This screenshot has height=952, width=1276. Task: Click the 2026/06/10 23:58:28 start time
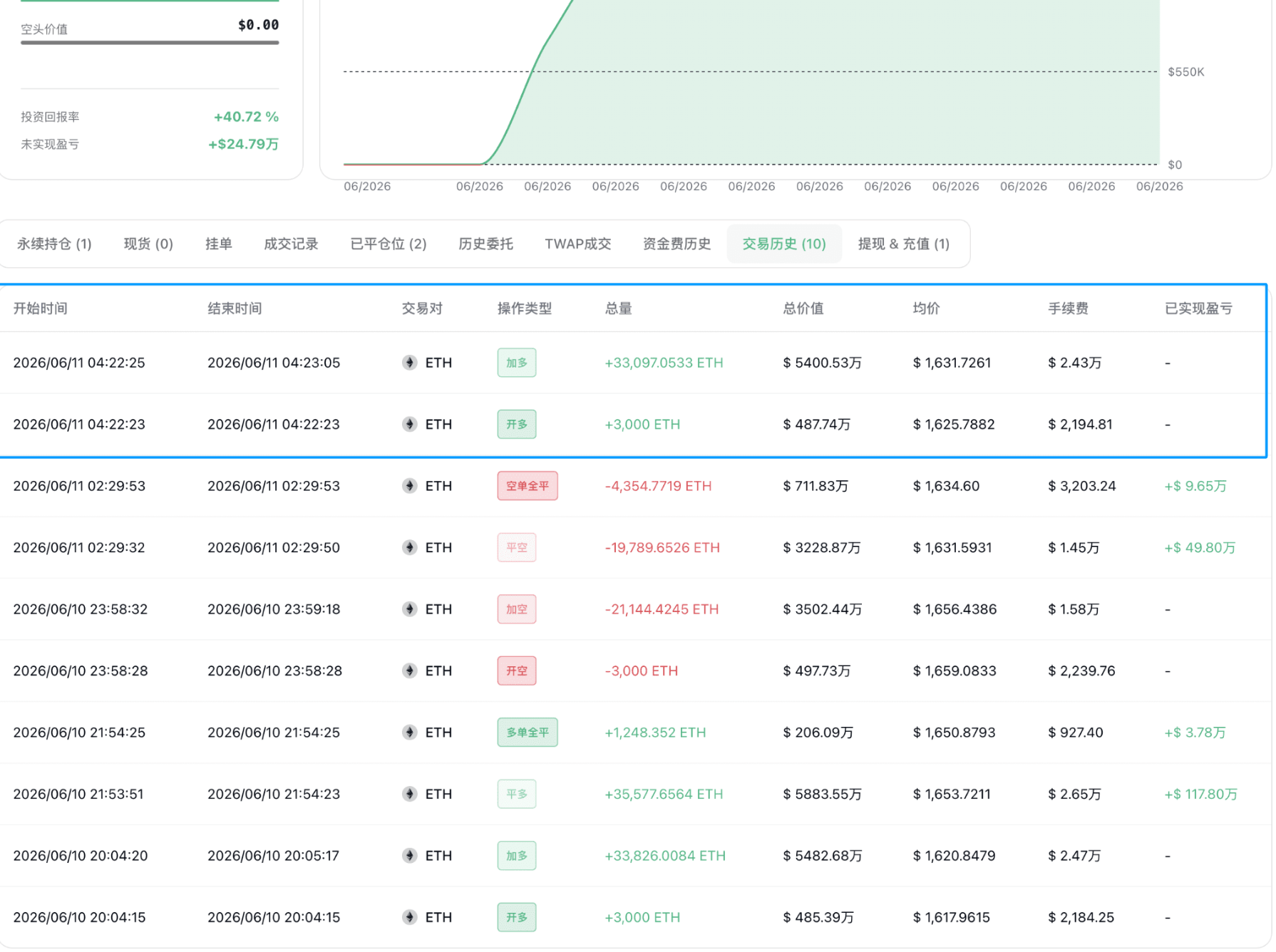coord(81,671)
